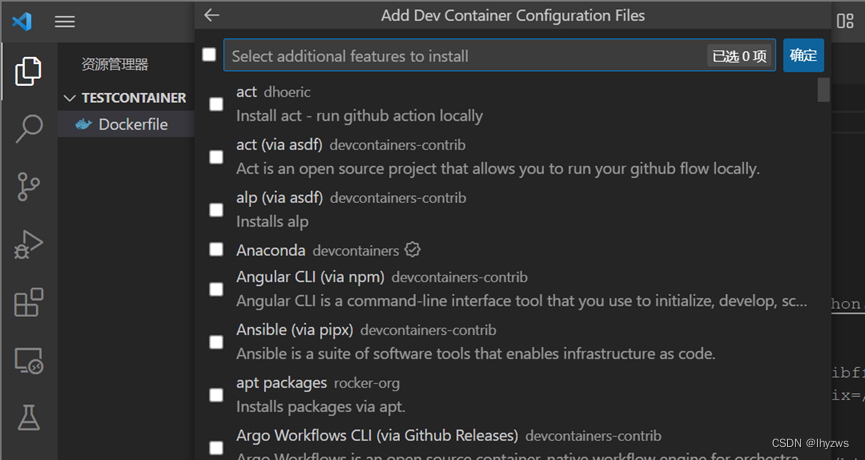Select 'alp (via asdf)' list entry
Screen dimensions: 865x460
point(513,210)
